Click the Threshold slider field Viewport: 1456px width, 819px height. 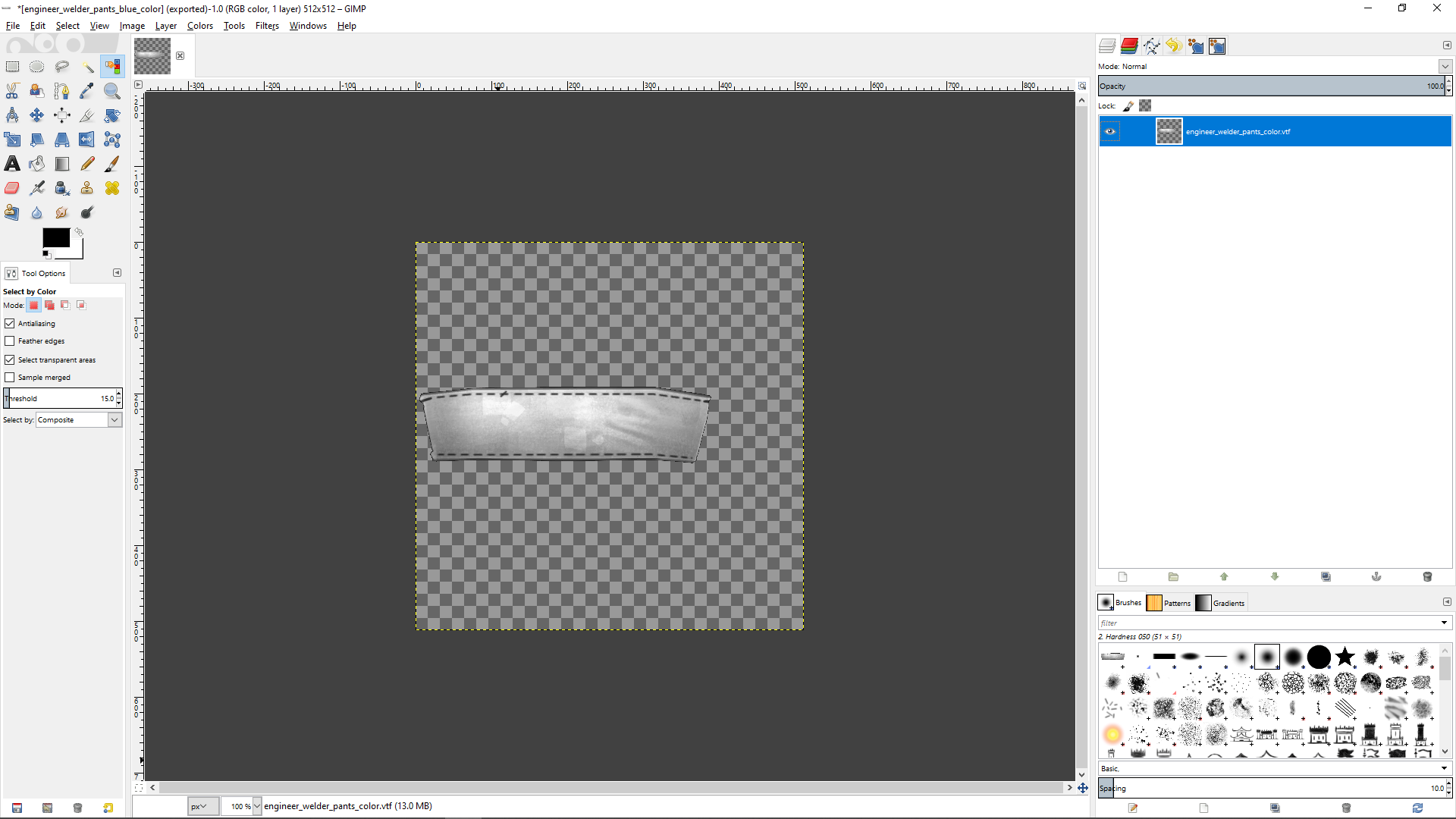tap(61, 398)
